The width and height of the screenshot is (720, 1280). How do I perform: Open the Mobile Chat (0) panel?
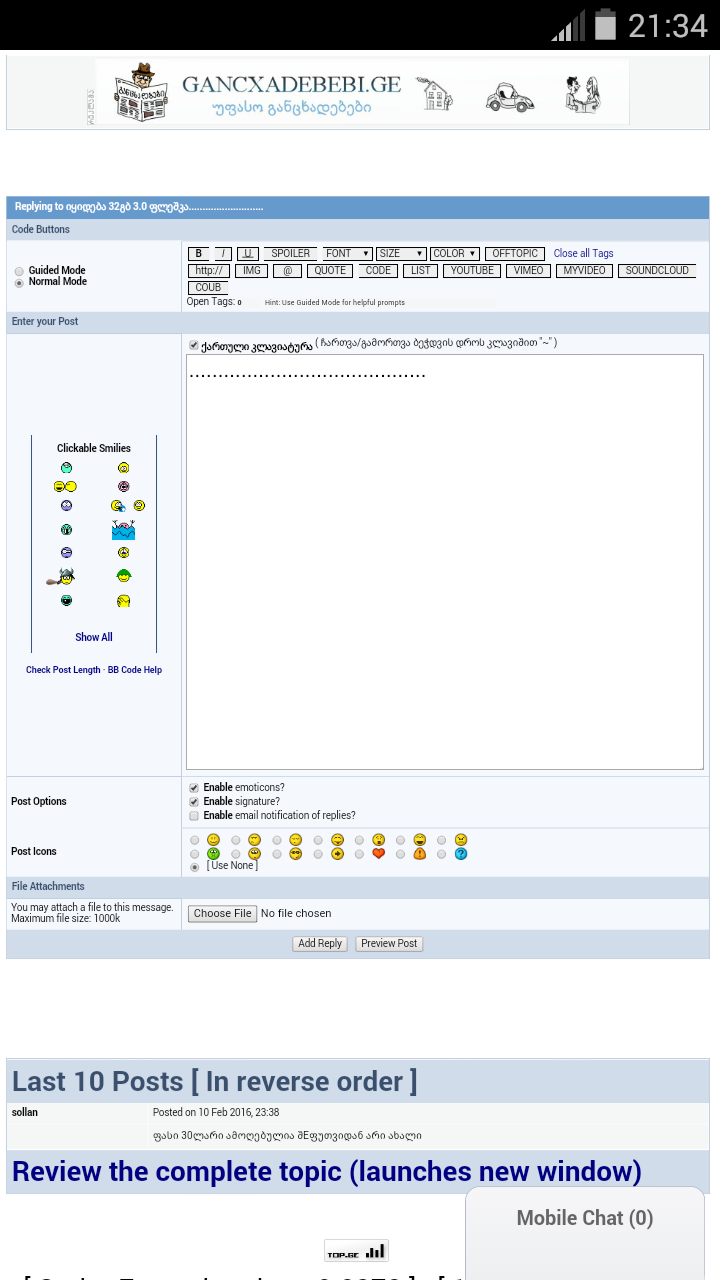tap(585, 1232)
